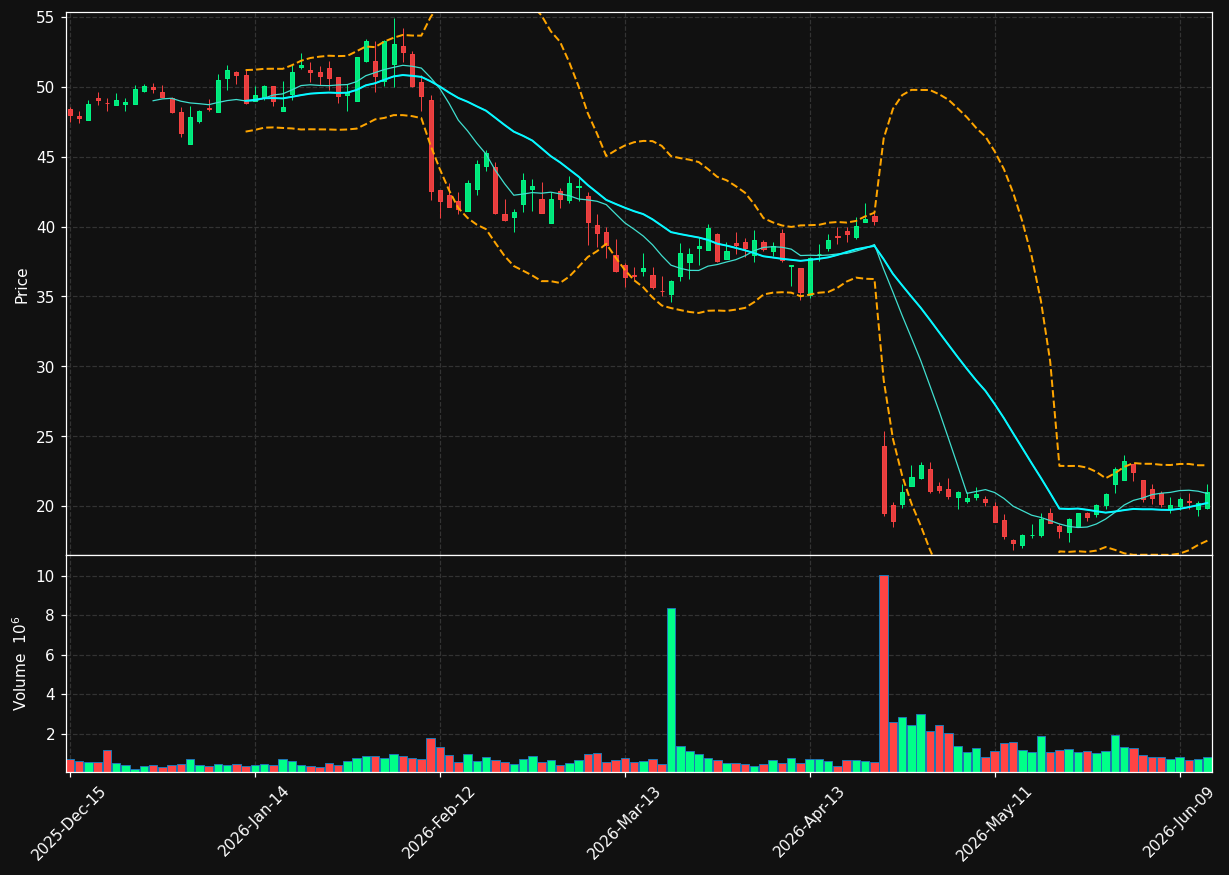The width and height of the screenshot is (1229, 875).
Task: Select the 2026-Apr-13 date tick label
Action: 809,822
